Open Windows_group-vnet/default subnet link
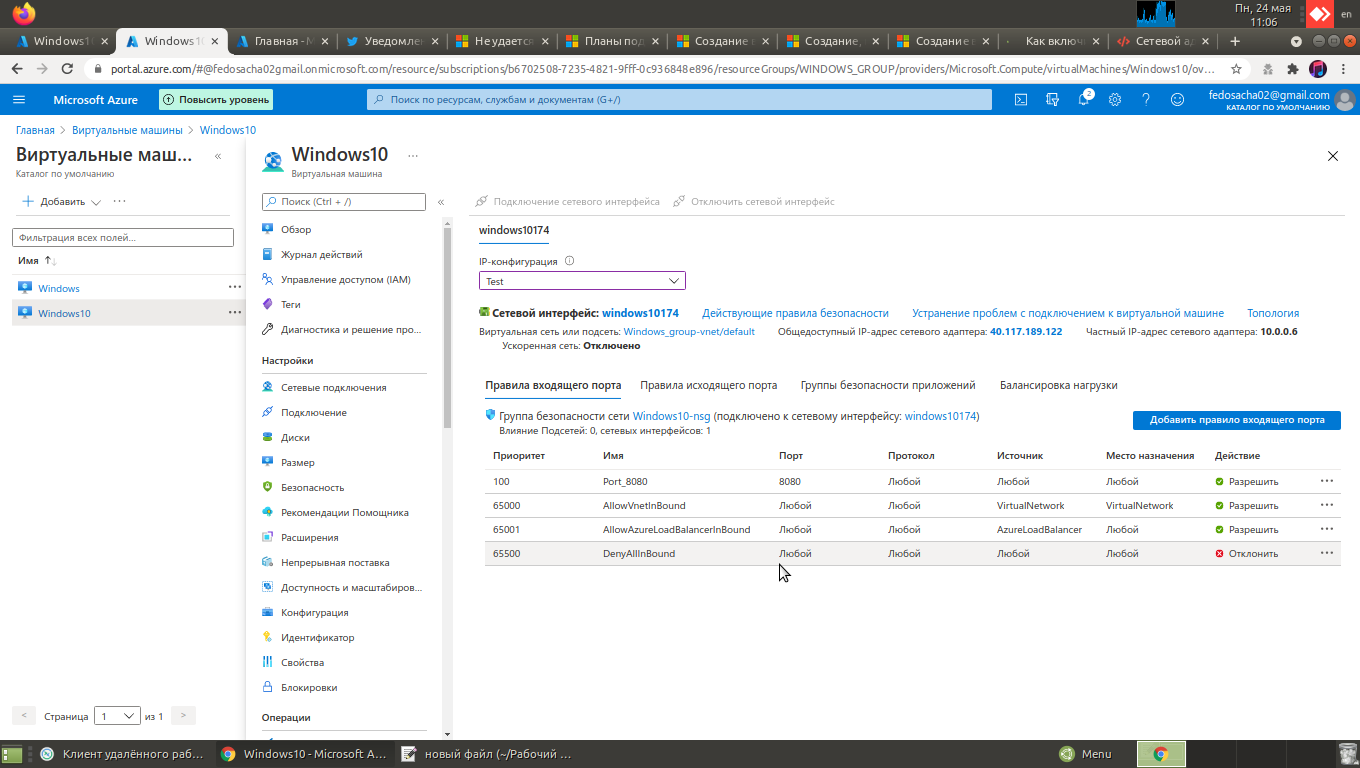The width and height of the screenshot is (1360, 768). tap(689, 331)
